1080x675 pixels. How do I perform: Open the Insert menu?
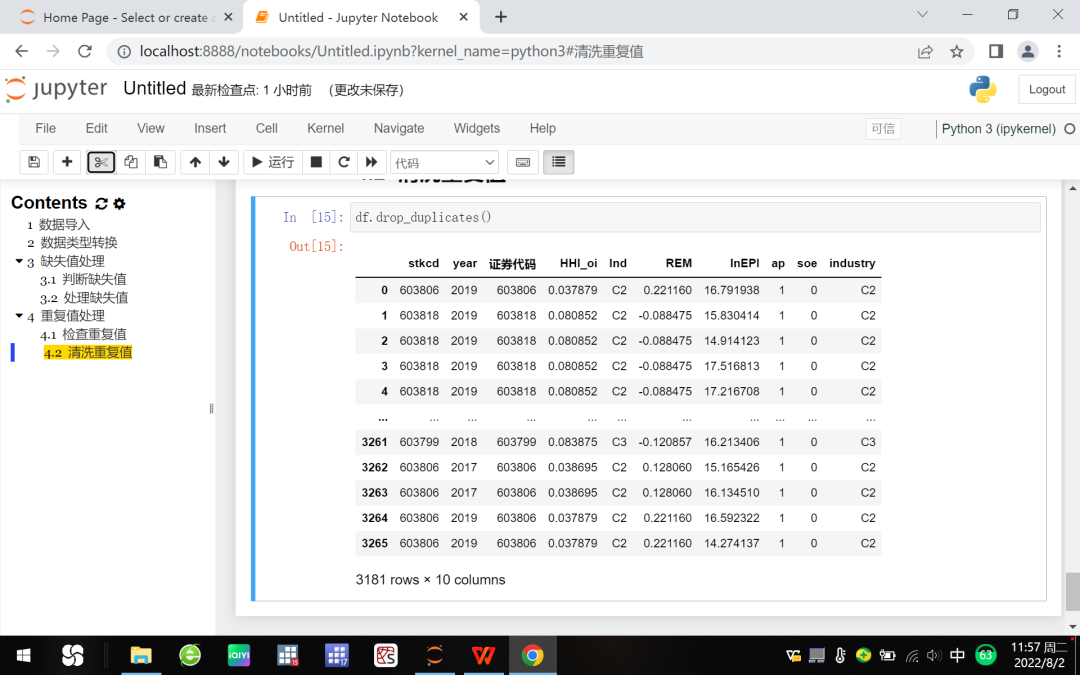pyautogui.click(x=210, y=128)
